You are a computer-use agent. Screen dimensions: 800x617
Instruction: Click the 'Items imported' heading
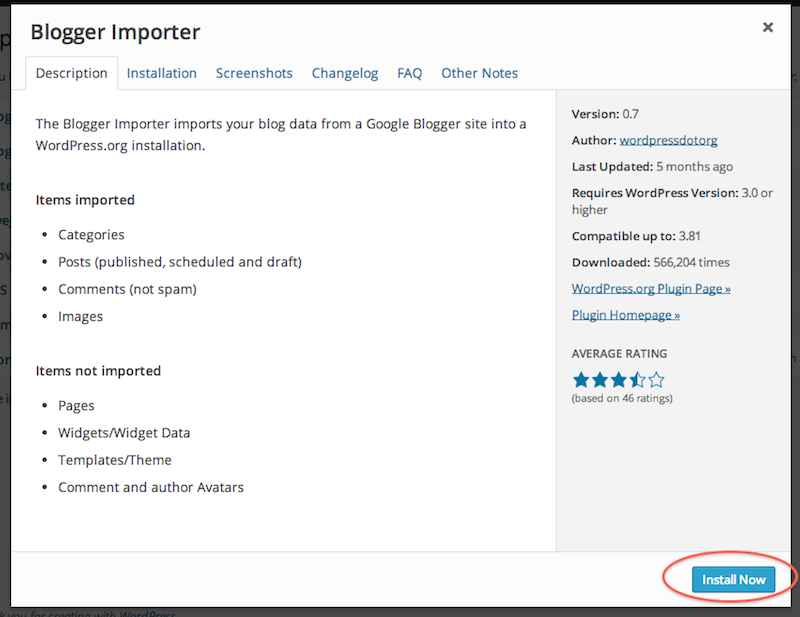85,199
